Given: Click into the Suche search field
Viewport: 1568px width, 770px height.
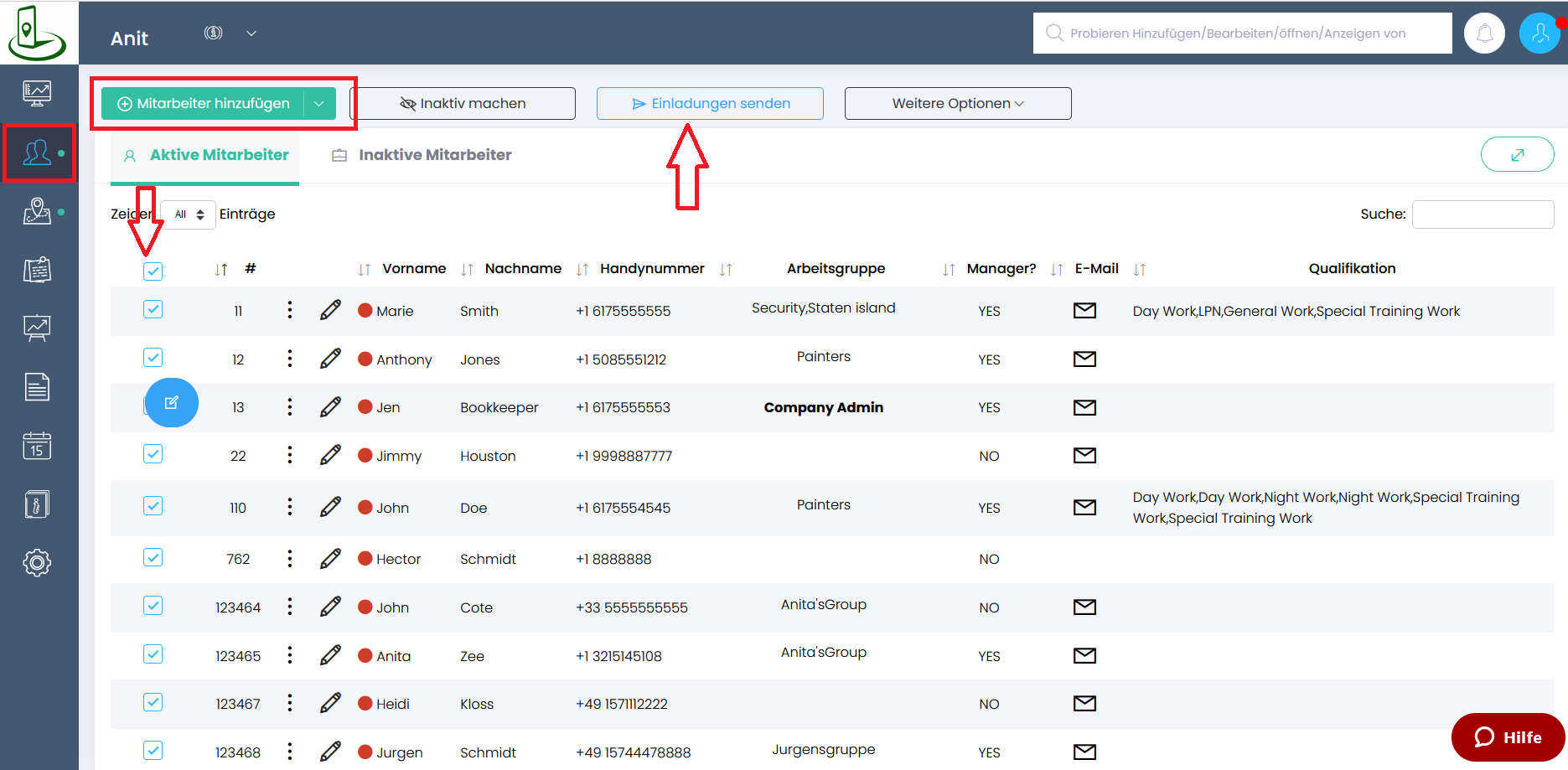Looking at the screenshot, I should (1482, 214).
